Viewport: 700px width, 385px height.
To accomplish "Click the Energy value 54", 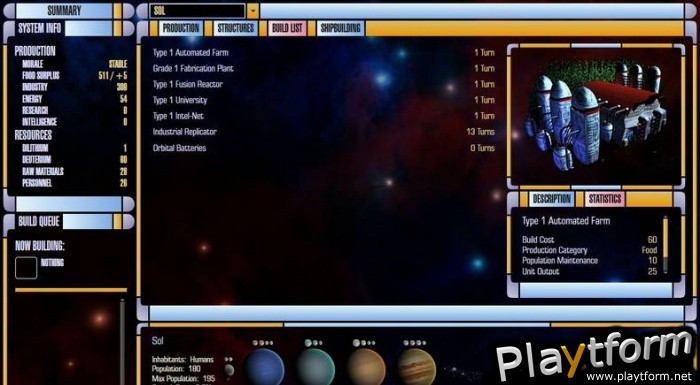I will coord(123,99).
